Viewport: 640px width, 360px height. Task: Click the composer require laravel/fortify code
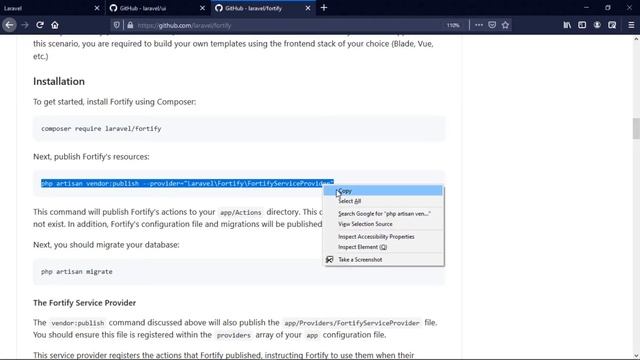tap(101, 129)
